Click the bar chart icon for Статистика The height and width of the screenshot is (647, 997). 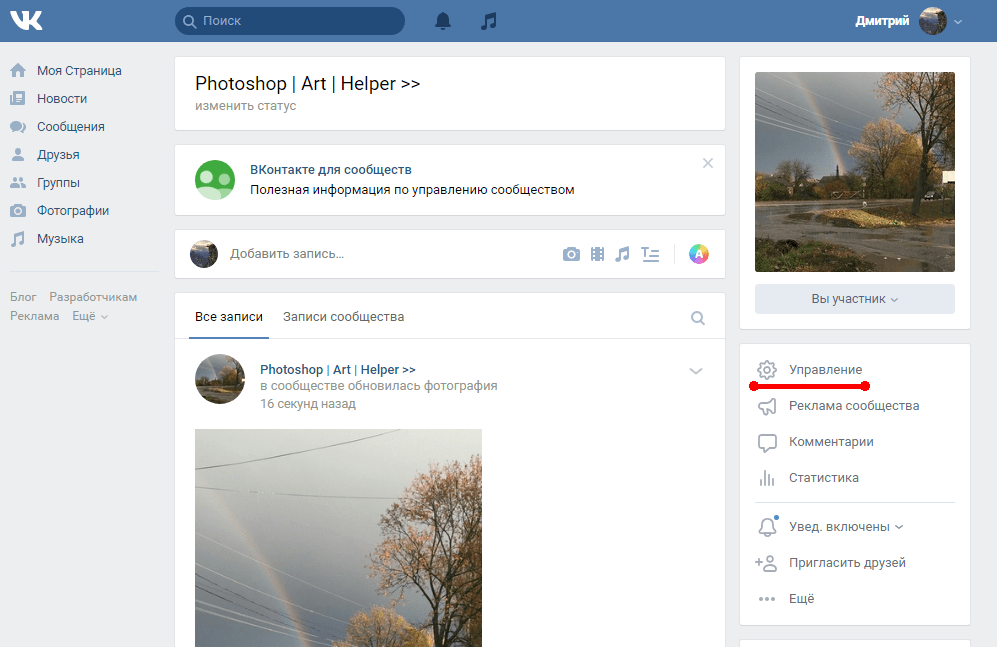(x=767, y=478)
